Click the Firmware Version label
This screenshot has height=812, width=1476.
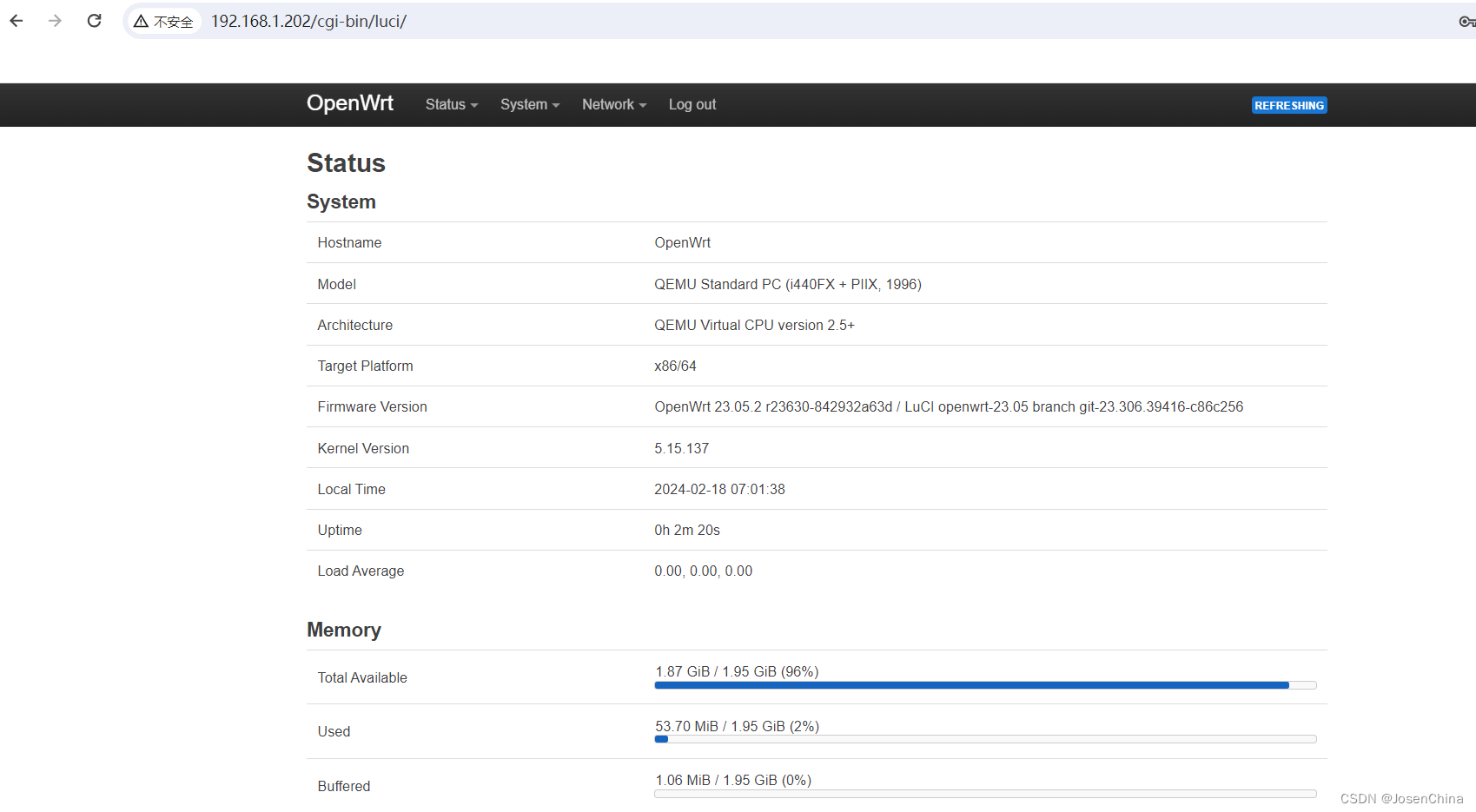[372, 406]
